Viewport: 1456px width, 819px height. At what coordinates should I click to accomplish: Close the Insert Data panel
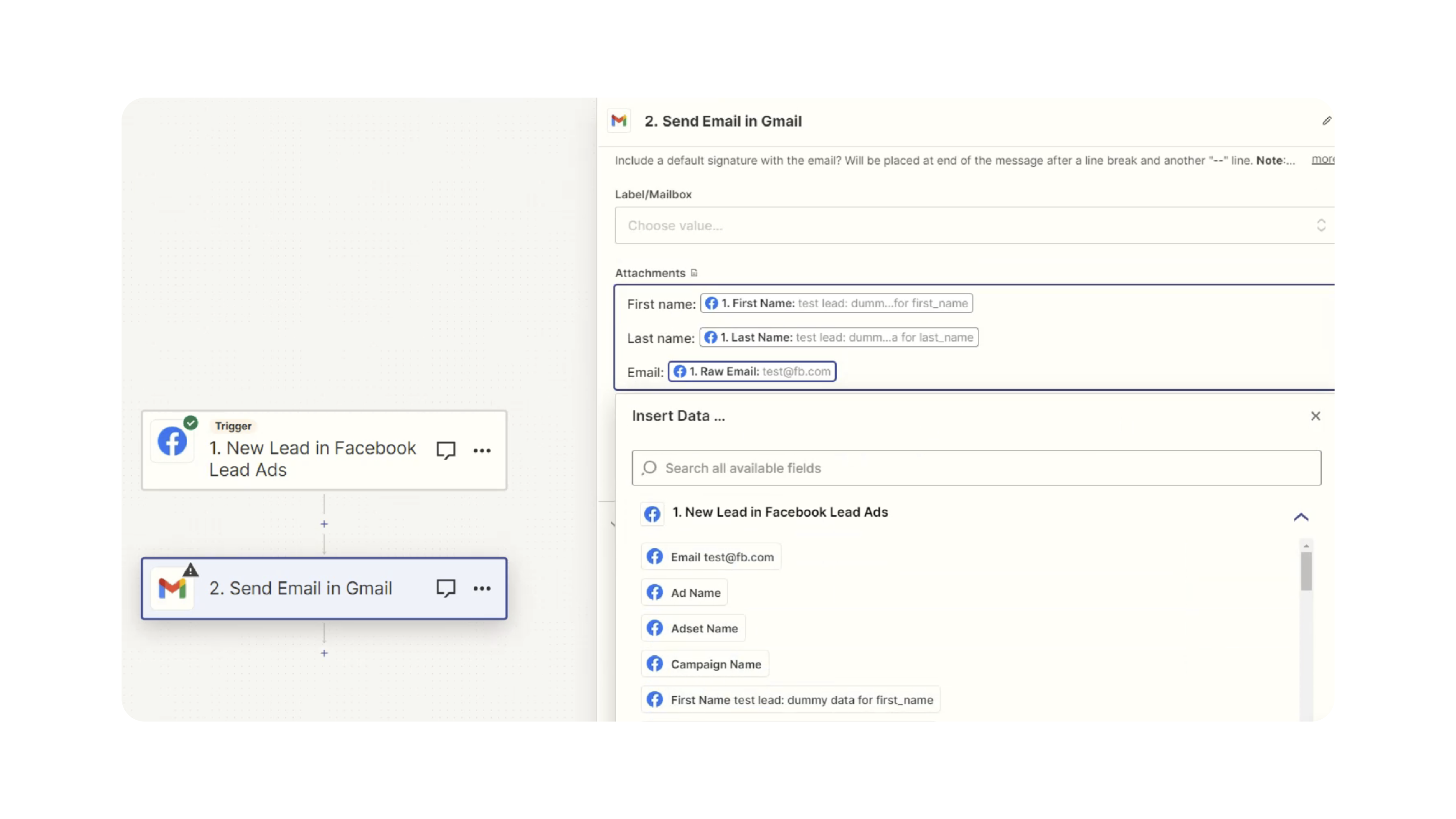coord(1315,416)
